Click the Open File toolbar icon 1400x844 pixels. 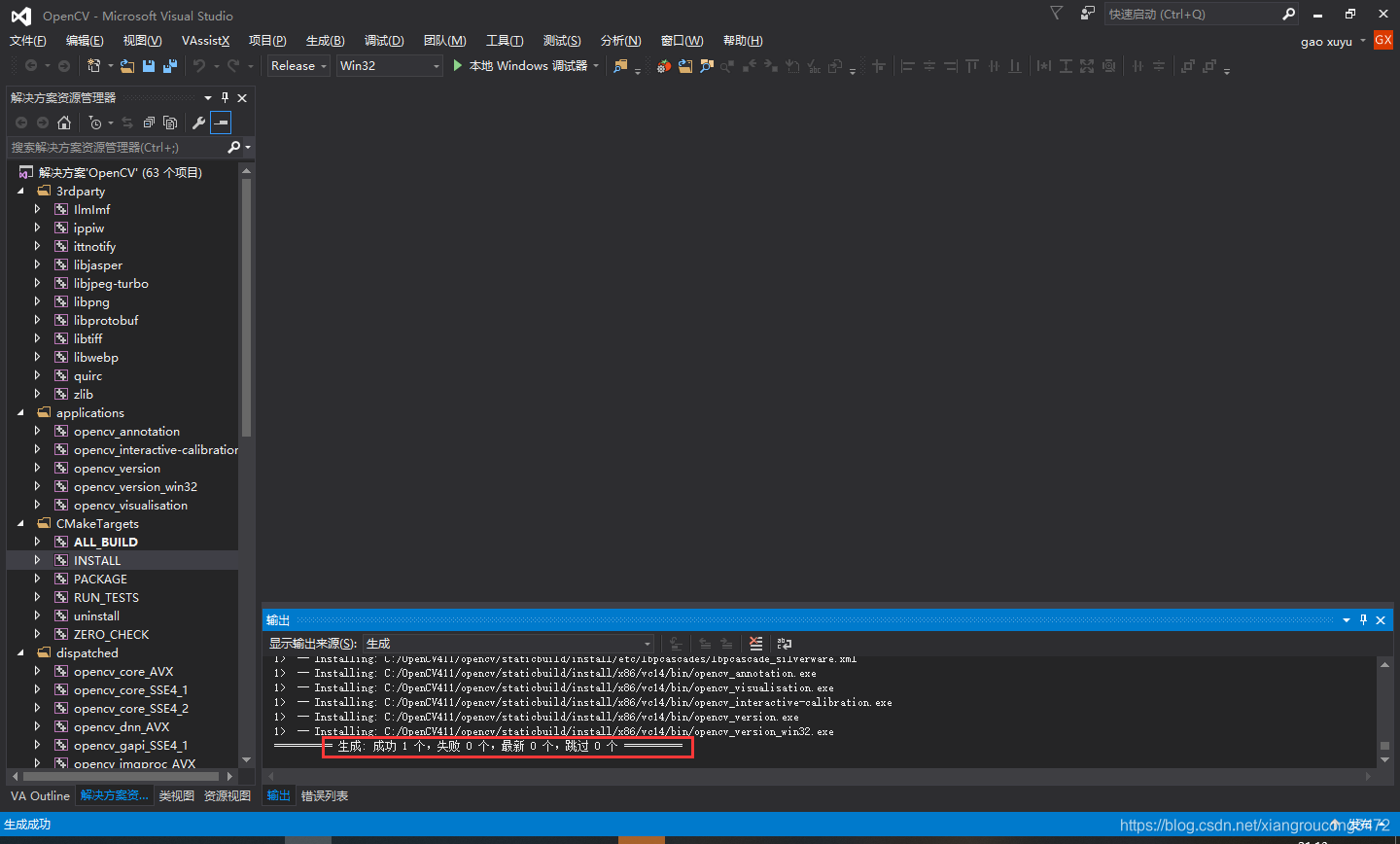(x=127, y=65)
